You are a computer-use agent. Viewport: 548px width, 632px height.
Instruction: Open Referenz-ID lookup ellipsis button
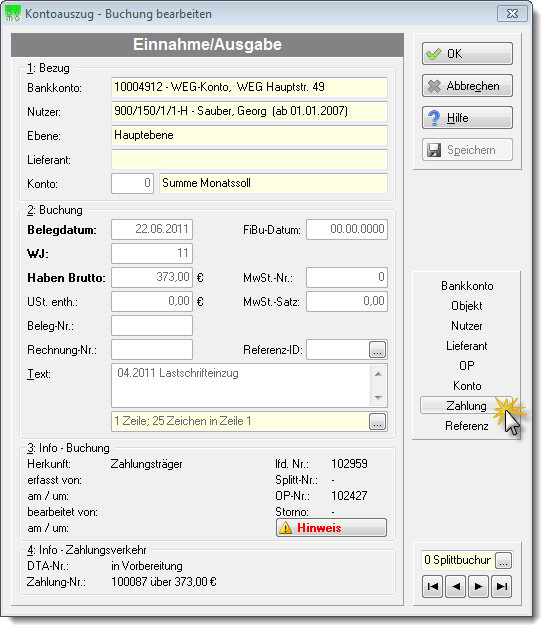(378, 350)
